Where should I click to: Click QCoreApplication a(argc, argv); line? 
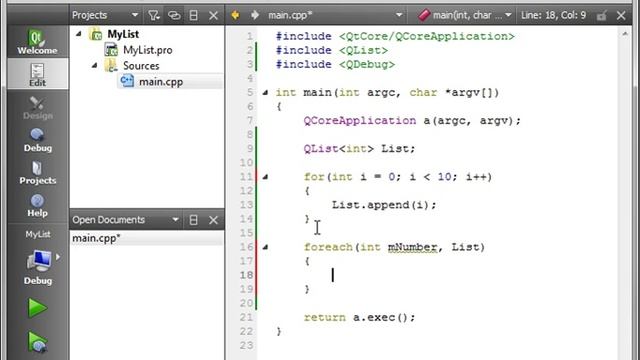[412, 121]
